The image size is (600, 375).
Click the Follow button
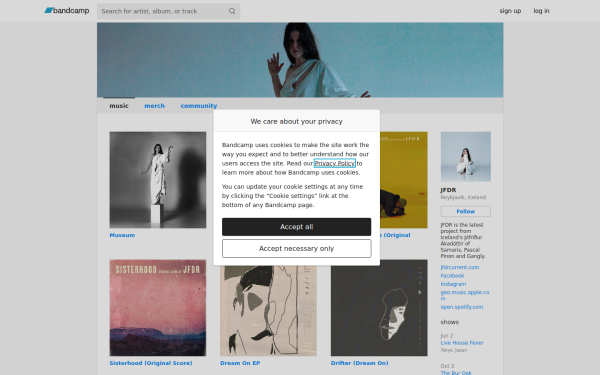click(x=466, y=211)
